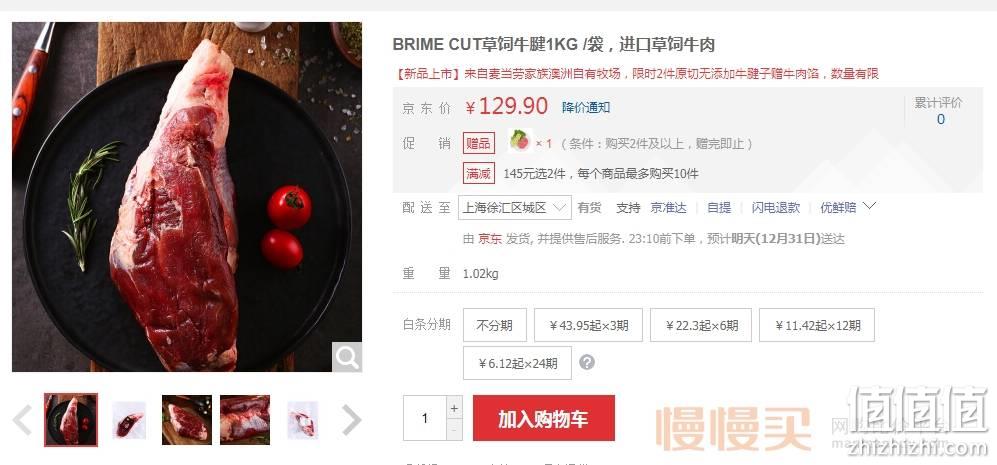Screen dimensions: 997x465
Task: Click the 降价通知 price alert link
Action: tap(586, 107)
